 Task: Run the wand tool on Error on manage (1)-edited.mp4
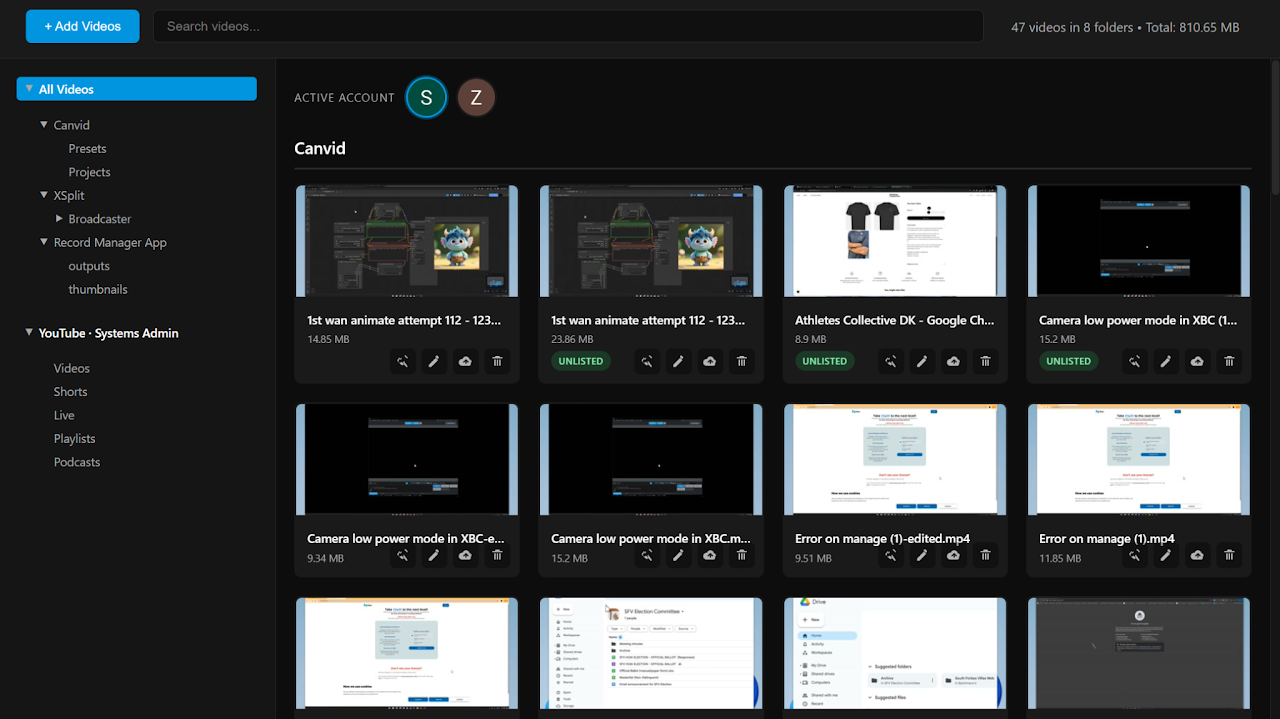click(890, 555)
